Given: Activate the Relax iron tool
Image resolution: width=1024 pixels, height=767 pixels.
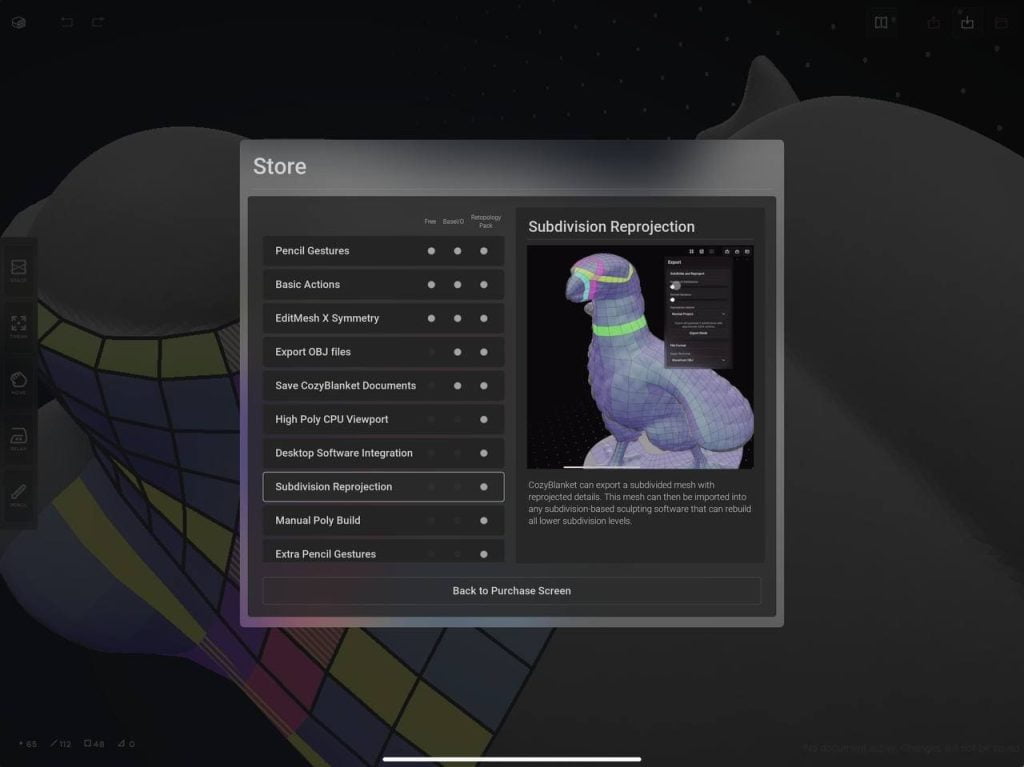Looking at the screenshot, I should coord(19,437).
